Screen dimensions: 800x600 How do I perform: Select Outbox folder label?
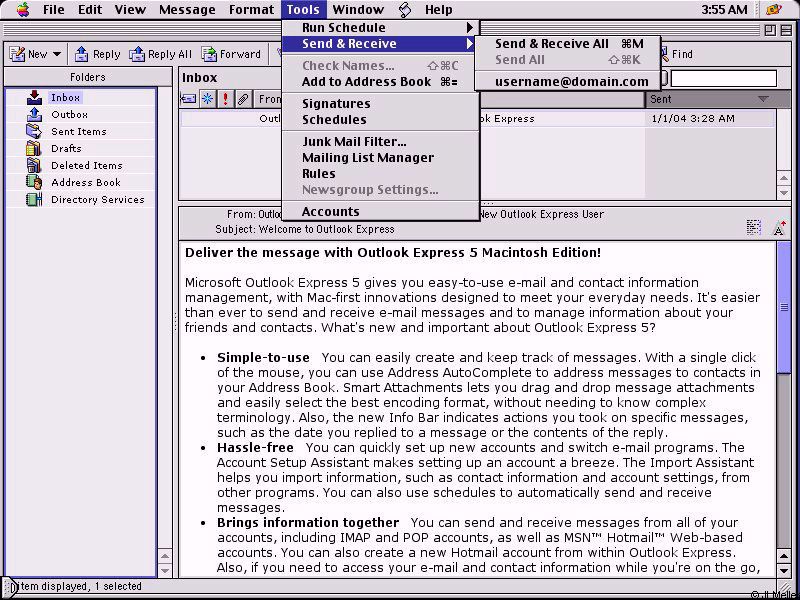coord(69,114)
